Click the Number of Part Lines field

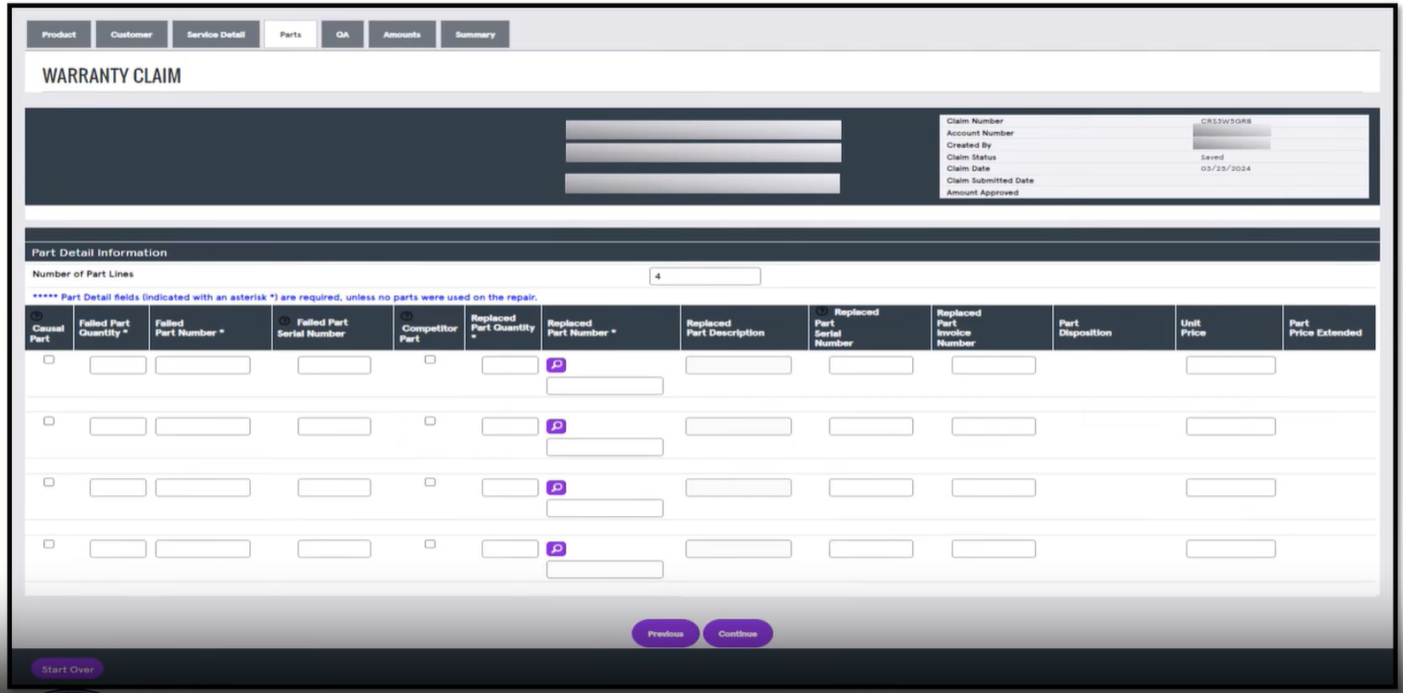click(x=705, y=277)
